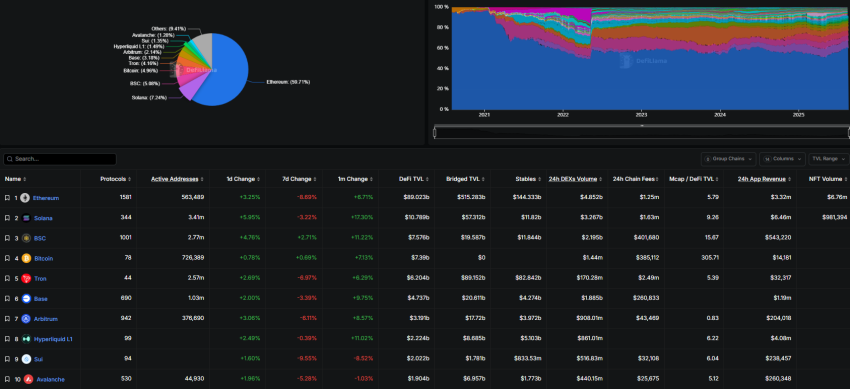The height and width of the screenshot is (389, 850).
Task: Click the Others (9.41%) pie label
Action: 169,28
